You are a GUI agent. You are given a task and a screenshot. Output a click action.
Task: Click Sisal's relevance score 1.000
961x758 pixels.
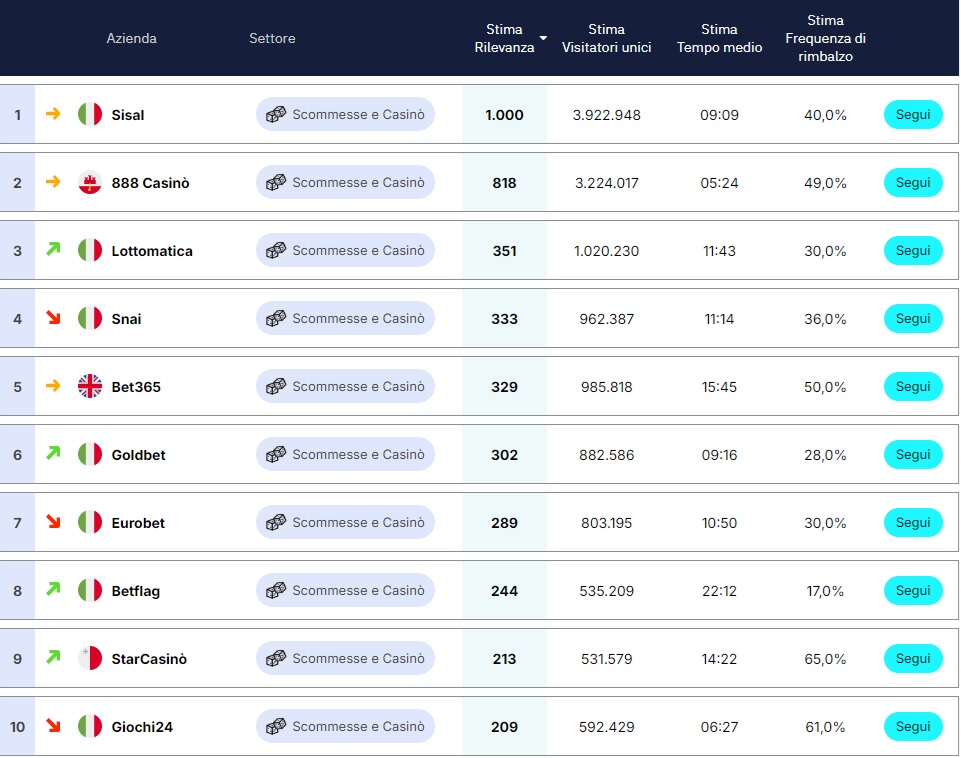point(504,115)
